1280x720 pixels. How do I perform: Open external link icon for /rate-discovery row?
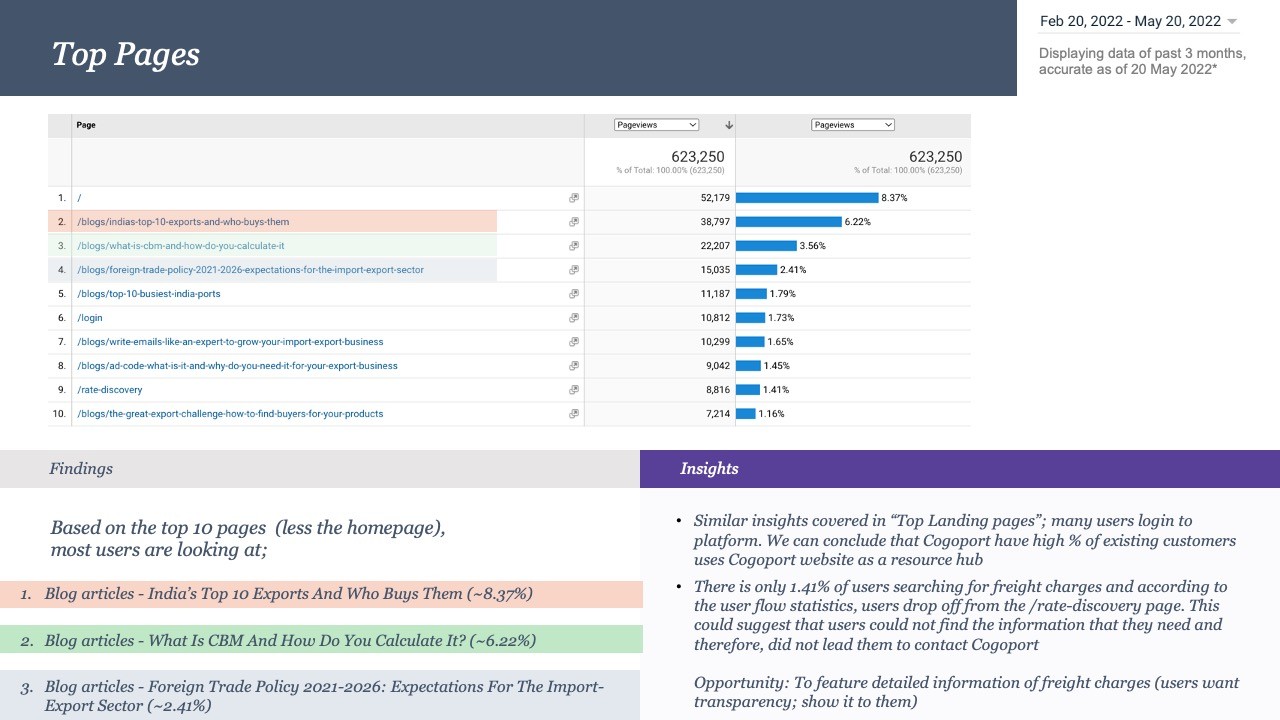coord(574,390)
